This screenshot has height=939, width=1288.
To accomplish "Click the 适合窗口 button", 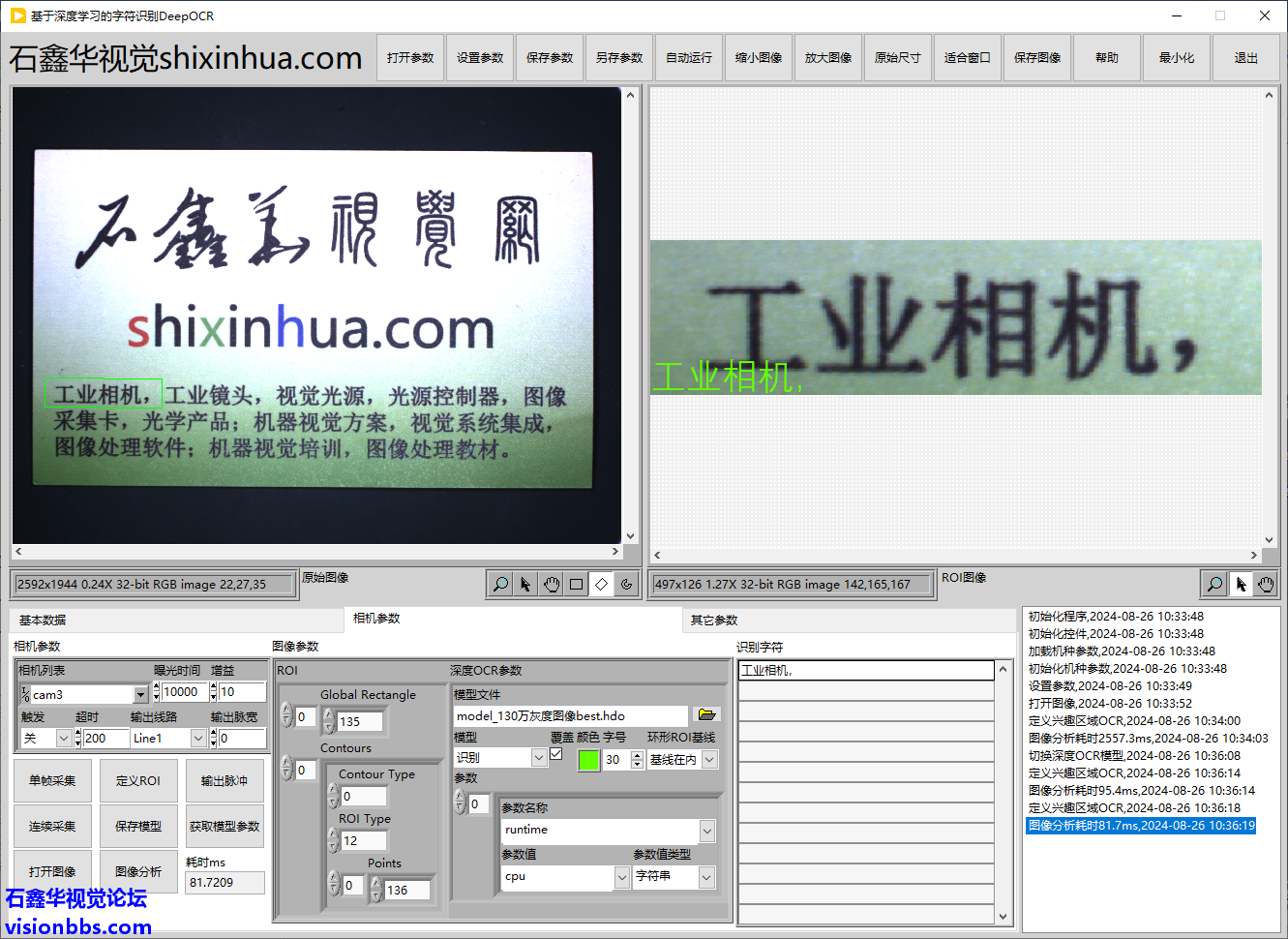I will (x=968, y=58).
